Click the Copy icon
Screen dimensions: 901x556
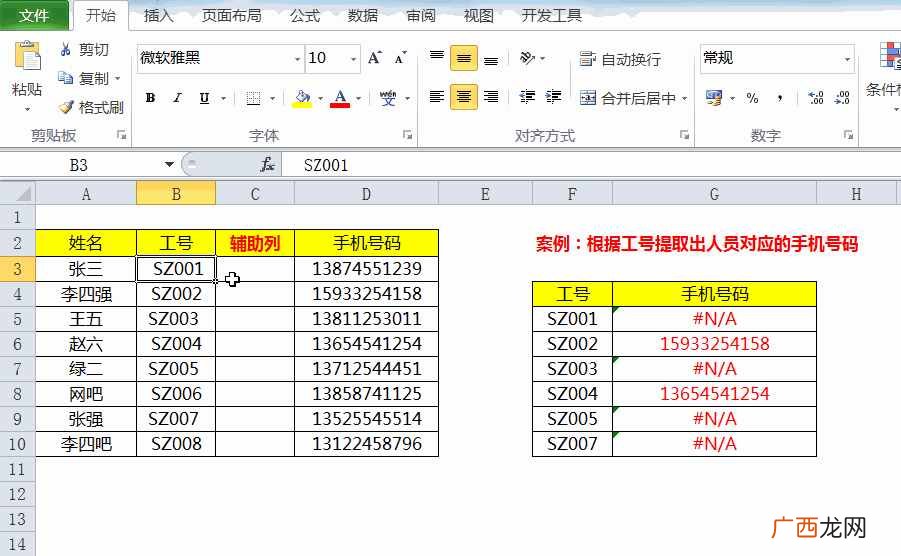click(x=66, y=78)
